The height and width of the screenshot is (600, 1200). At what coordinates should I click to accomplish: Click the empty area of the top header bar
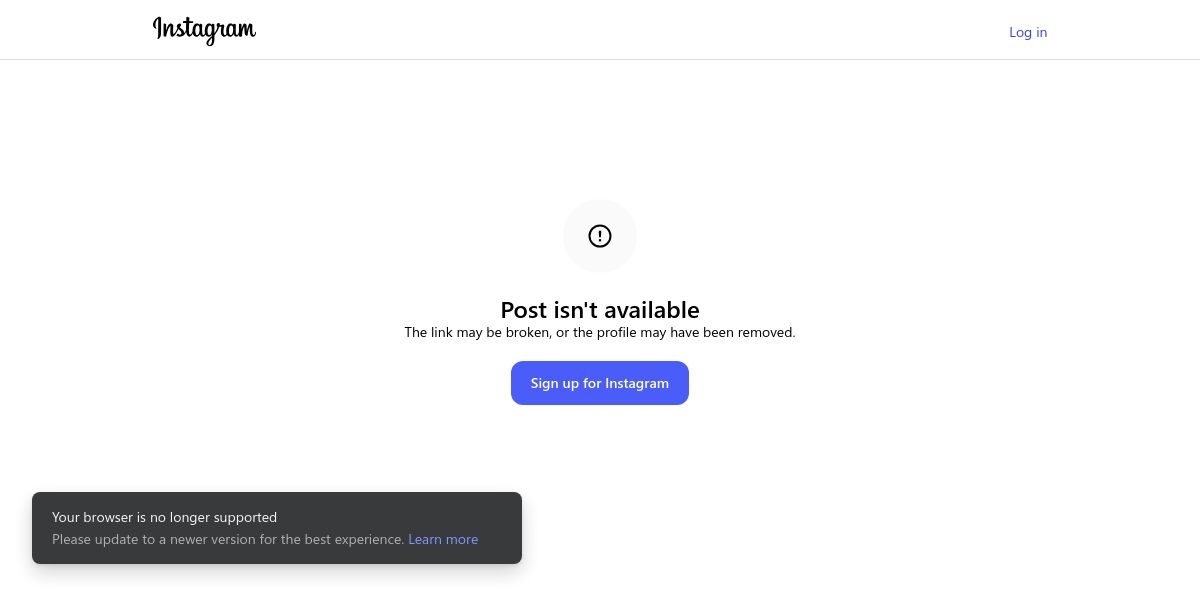pos(630,30)
